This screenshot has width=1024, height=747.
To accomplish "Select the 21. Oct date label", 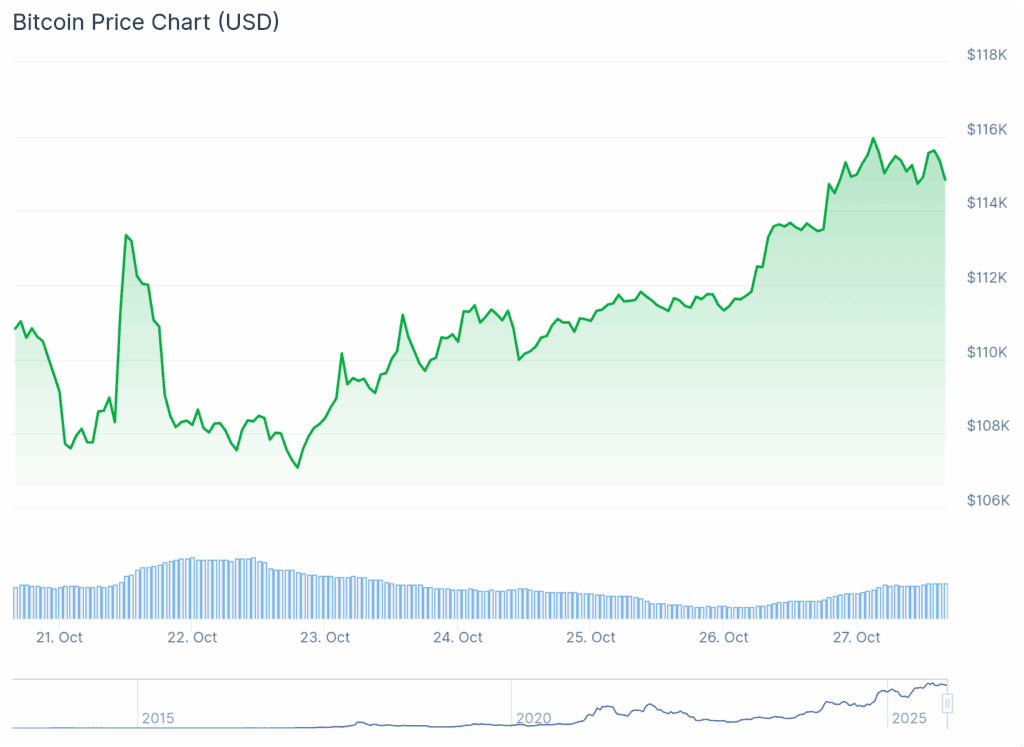I will pyautogui.click(x=58, y=637).
